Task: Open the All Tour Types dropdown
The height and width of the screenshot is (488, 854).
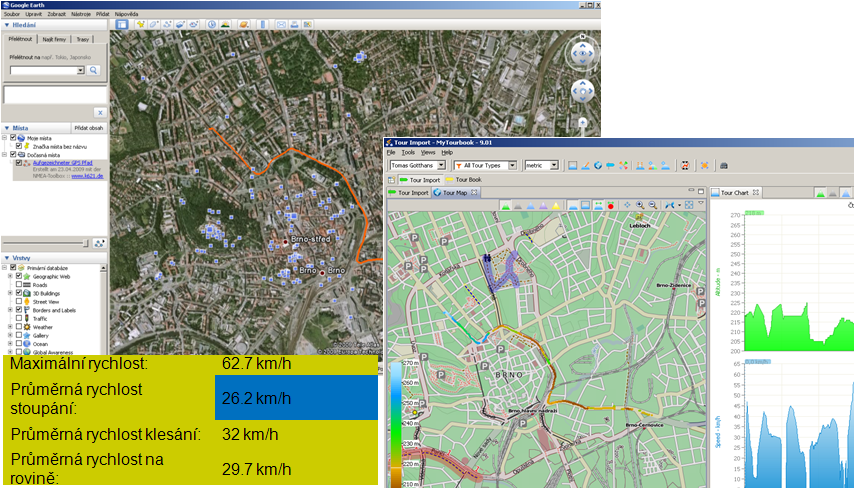Action: coord(512,166)
